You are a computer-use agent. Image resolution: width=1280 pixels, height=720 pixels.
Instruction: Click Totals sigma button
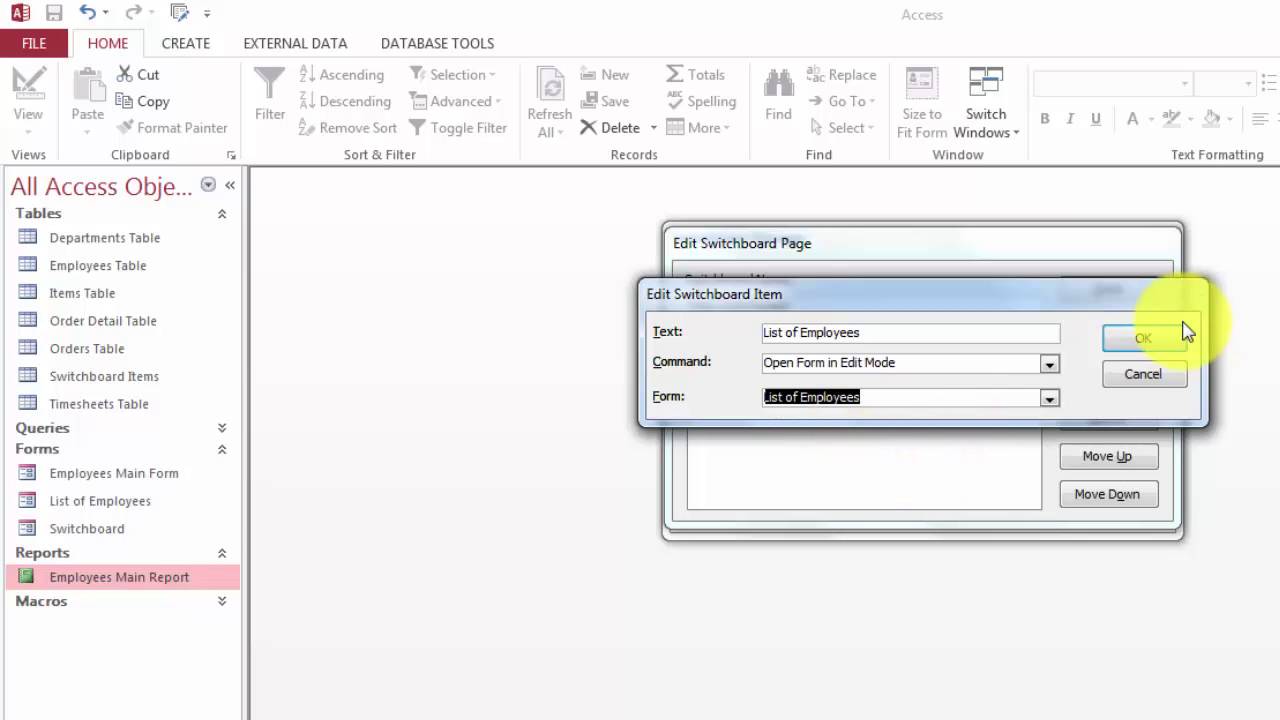(x=695, y=74)
